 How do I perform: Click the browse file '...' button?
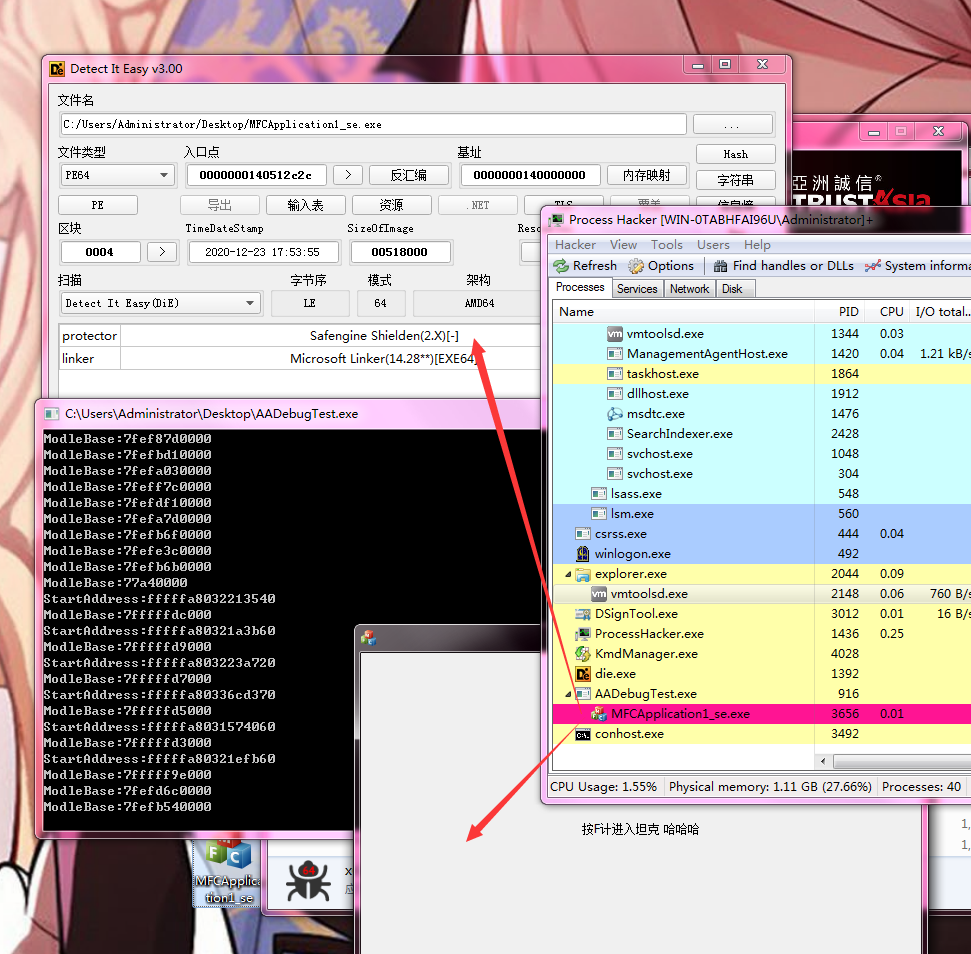point(732,124)
